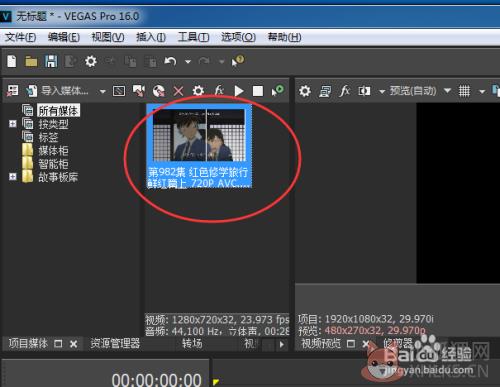Click the VEGAS Pro application icon in title bar

pos(6,16)
